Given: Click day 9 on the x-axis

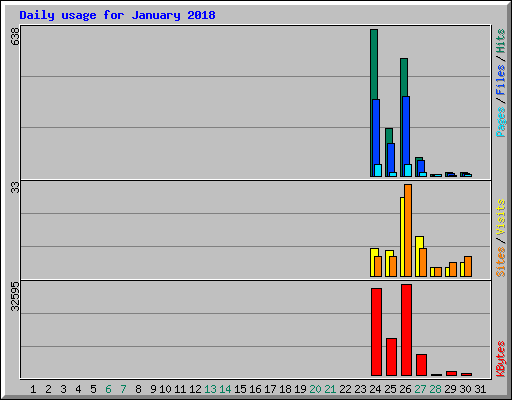Looking at the screenshot, I should (x=153, y=389).
